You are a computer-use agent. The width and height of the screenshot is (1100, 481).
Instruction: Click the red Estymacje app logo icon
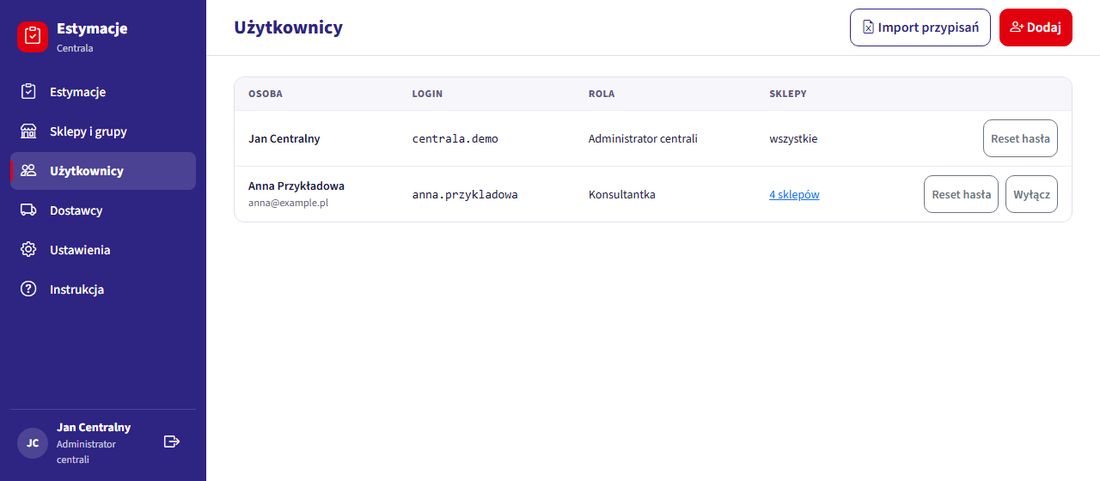[x=32, y=36]
